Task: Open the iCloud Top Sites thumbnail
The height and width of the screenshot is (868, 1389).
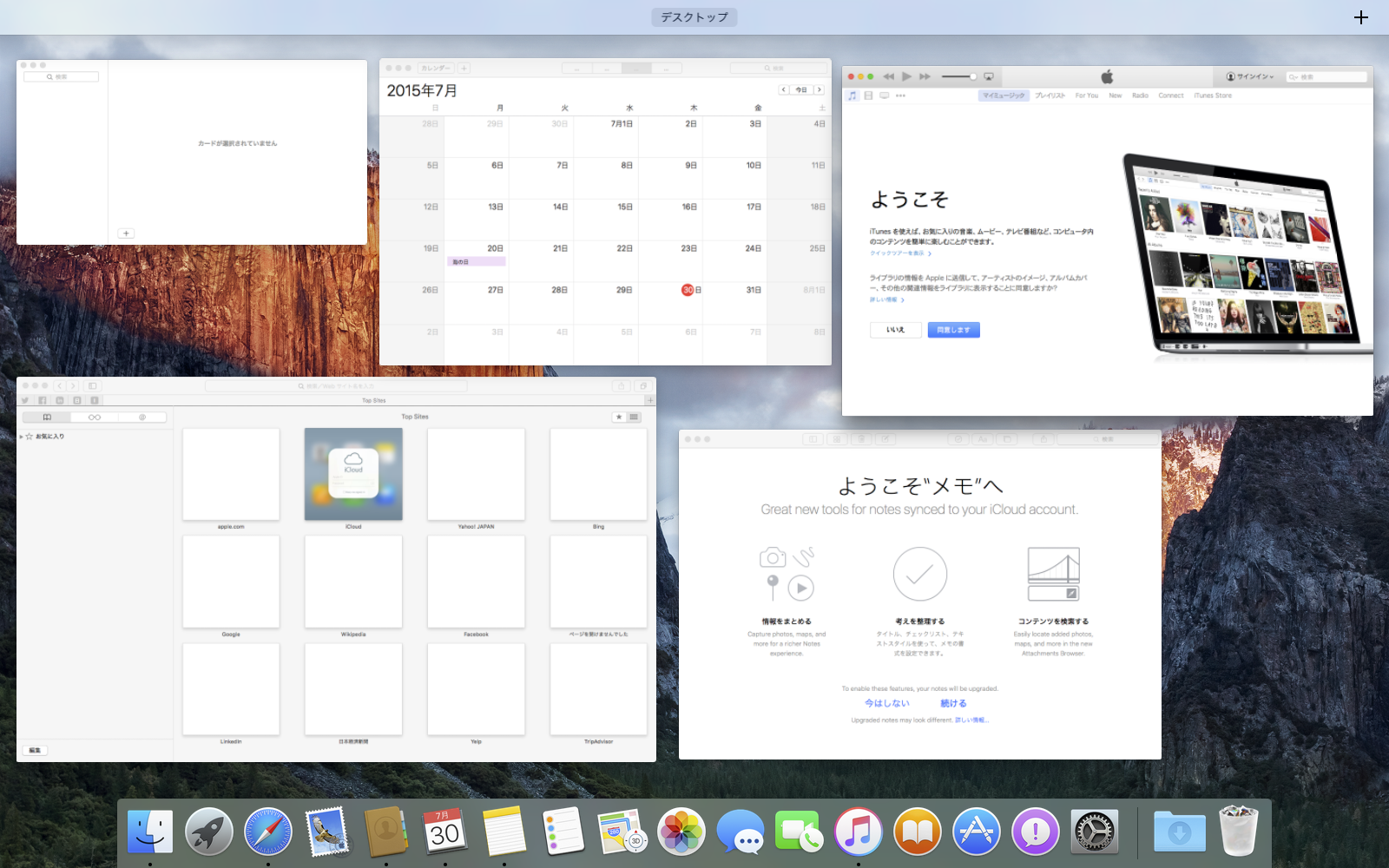Action: click(x=353, y=475)
